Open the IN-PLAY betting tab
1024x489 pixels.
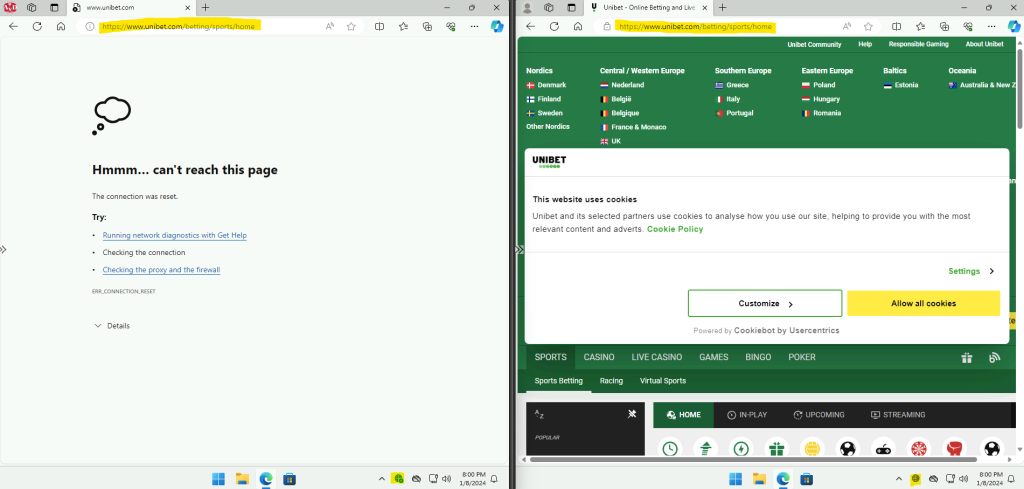click(748, 415)
